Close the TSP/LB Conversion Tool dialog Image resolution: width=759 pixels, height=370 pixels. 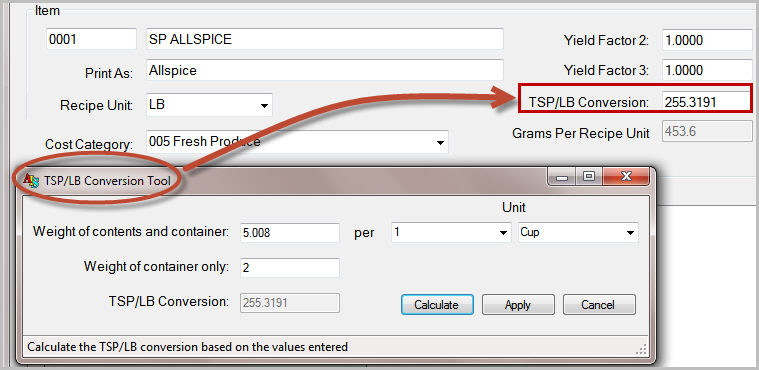coord(625,177)
